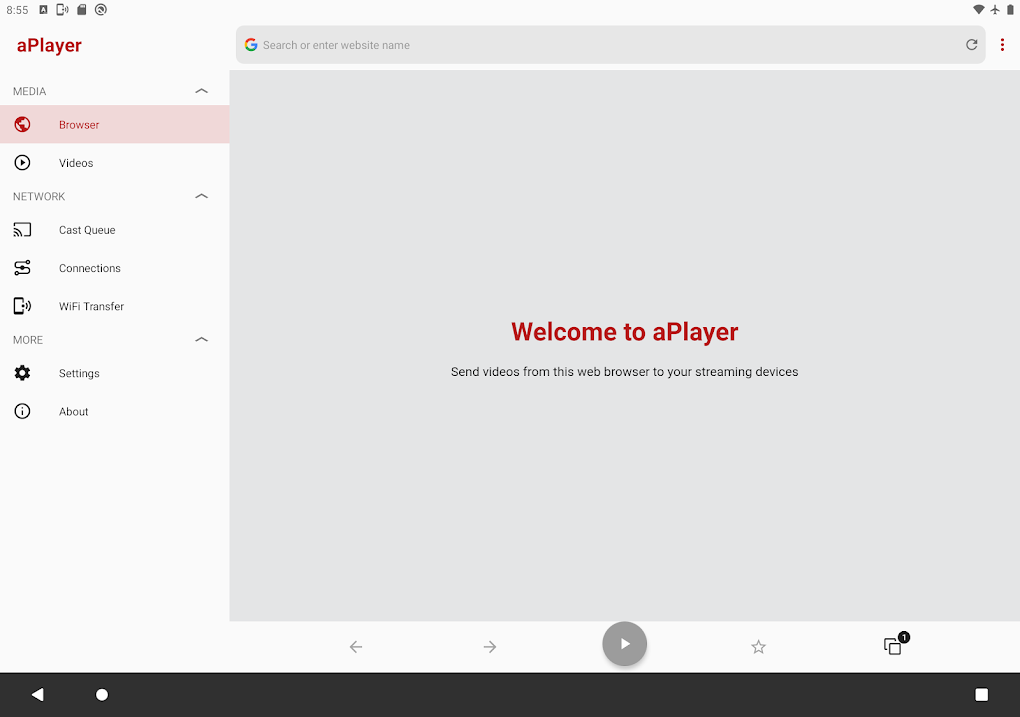Collapse the NETWORK section chevron
Image resolution: width=1020 pixels, height=717 pixels.
202,196
